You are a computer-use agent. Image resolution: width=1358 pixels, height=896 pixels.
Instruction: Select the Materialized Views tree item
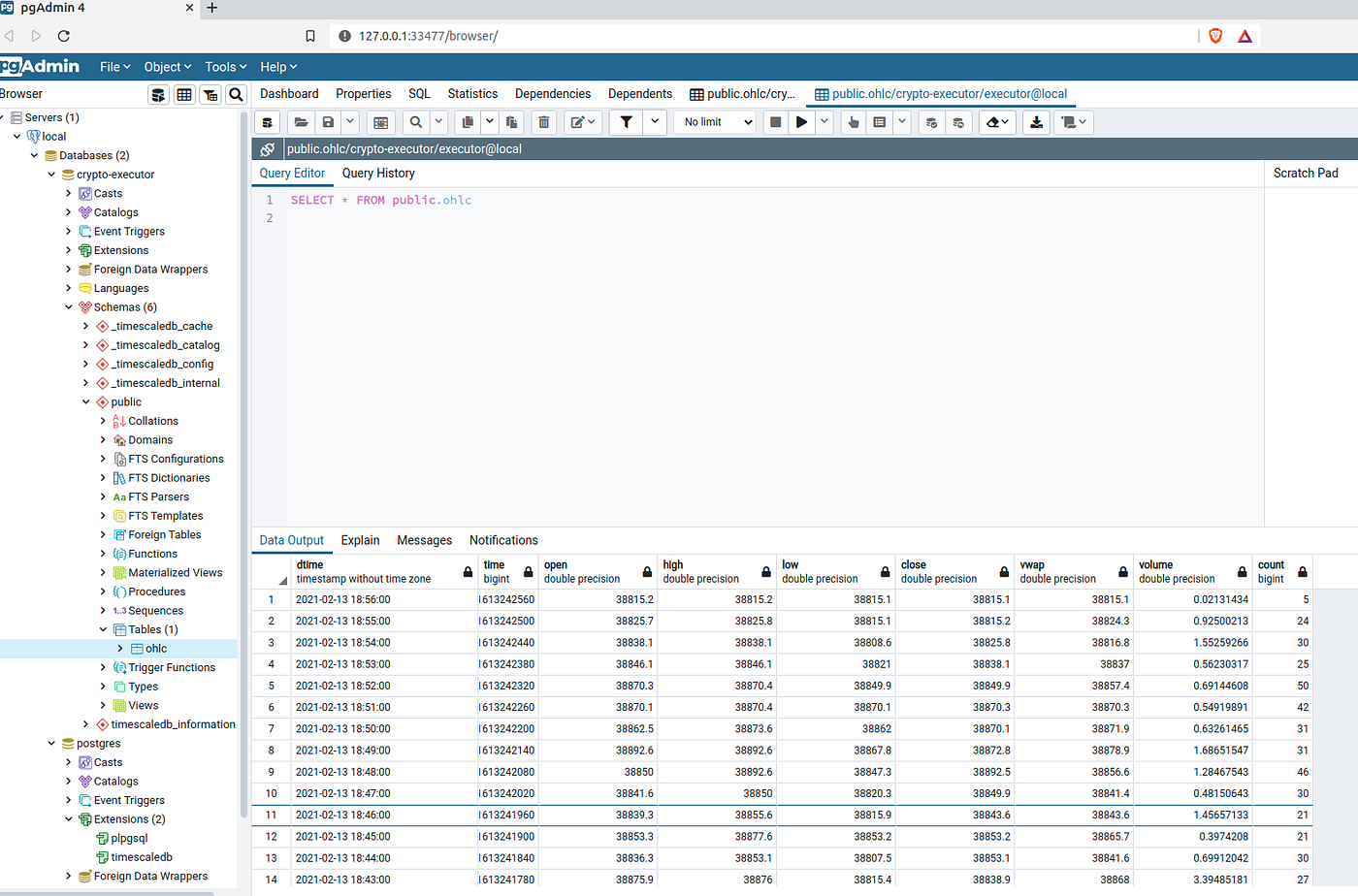176,573
